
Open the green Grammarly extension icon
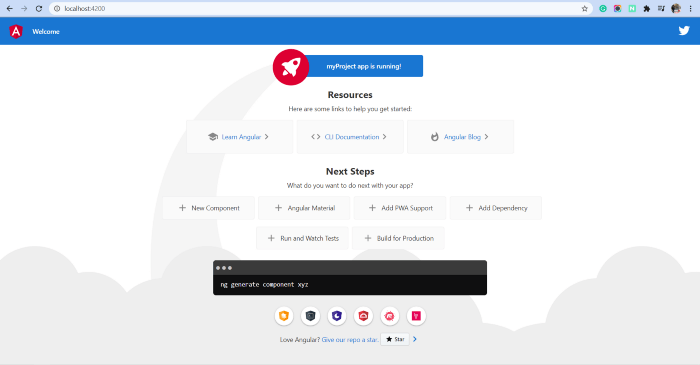pyautogui.click(x=603, y=8)
